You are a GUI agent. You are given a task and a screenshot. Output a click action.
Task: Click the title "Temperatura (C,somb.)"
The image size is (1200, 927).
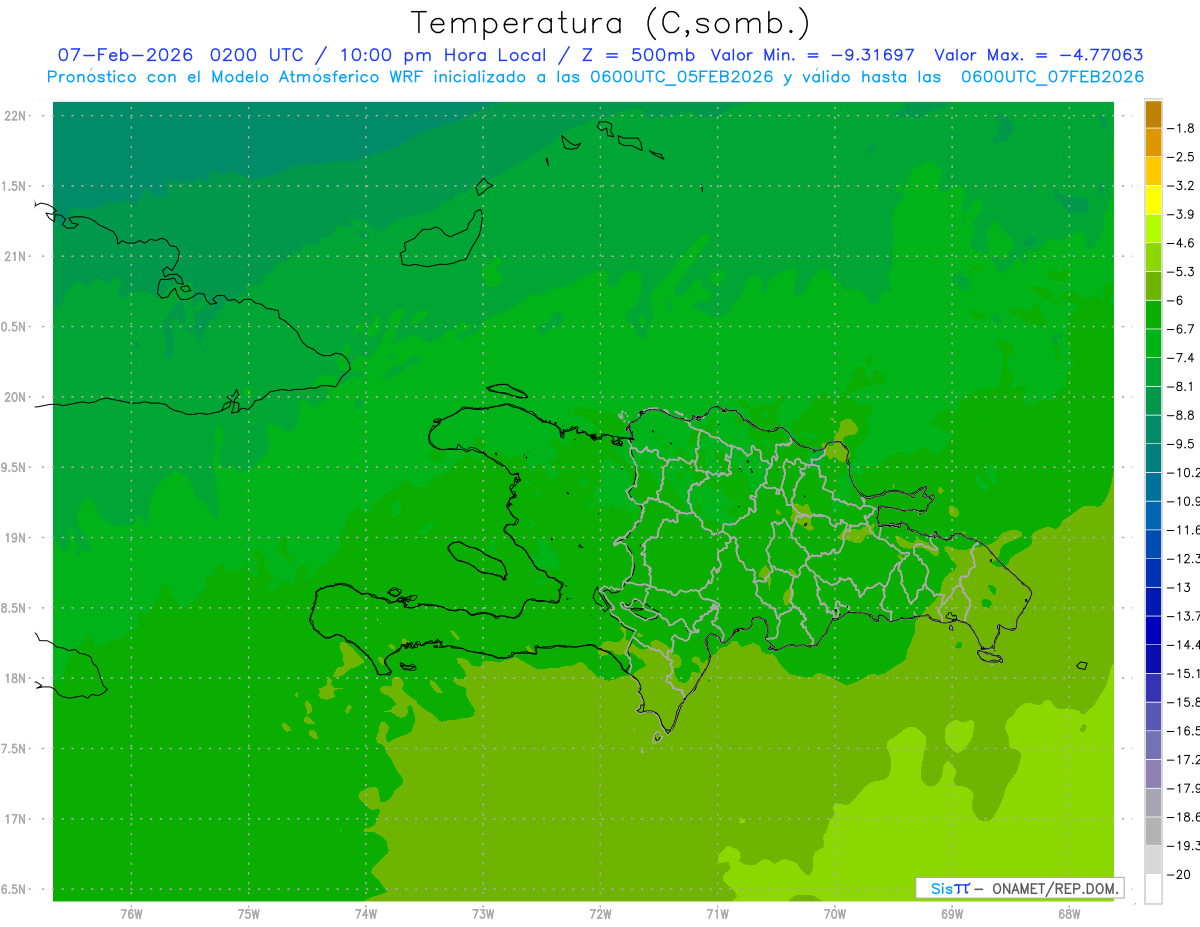click(610, 23)
